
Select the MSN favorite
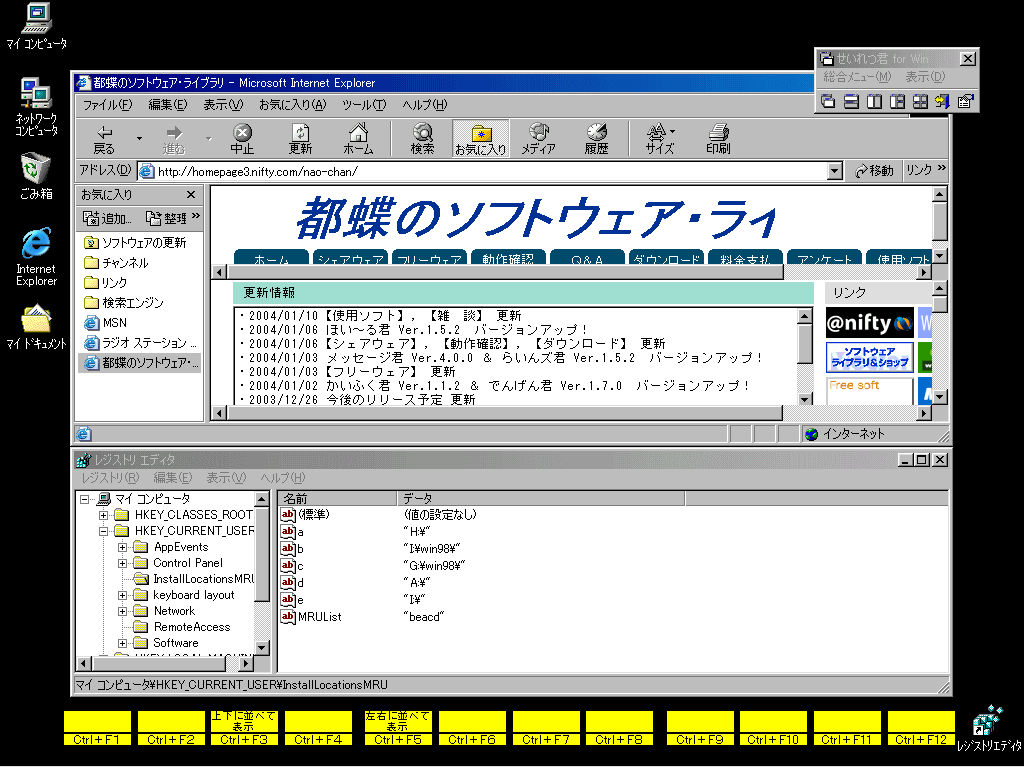click(x=106, y=323)
